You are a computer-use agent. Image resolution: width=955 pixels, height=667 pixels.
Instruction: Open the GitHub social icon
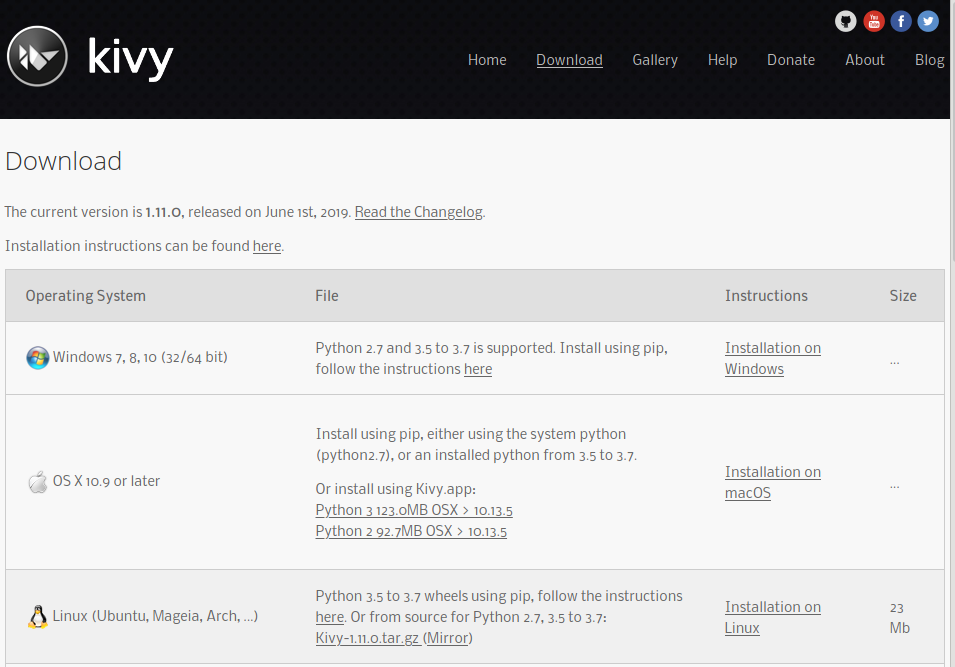point(846,21)
